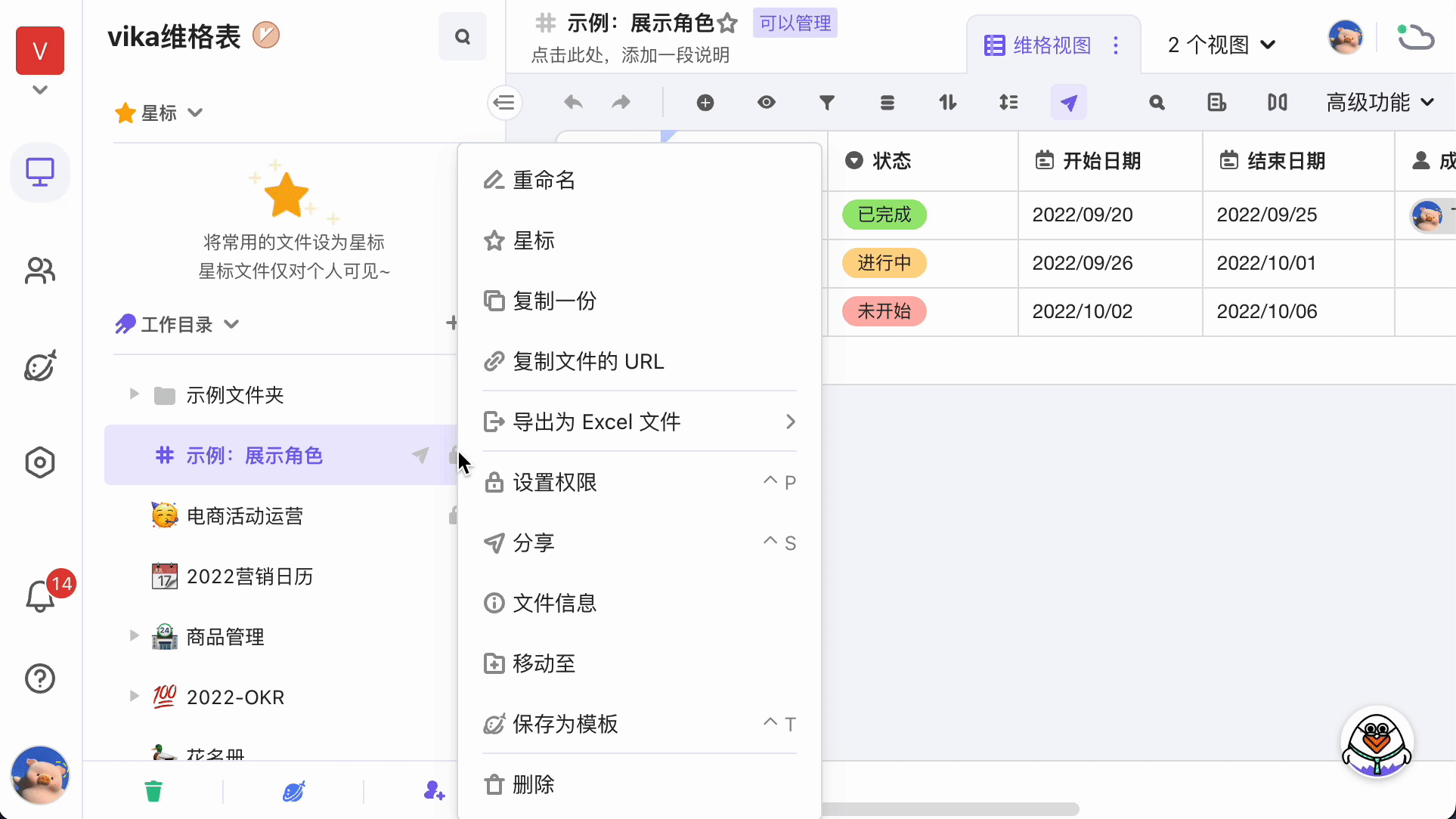Toggle hidden fields eye icon
This screenshot has height=819, width=1456.
pos(767,103)
